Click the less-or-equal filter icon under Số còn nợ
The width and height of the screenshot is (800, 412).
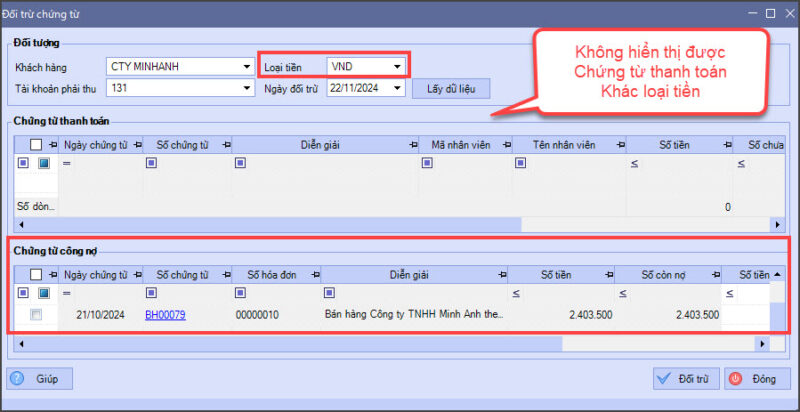[621, 293]
